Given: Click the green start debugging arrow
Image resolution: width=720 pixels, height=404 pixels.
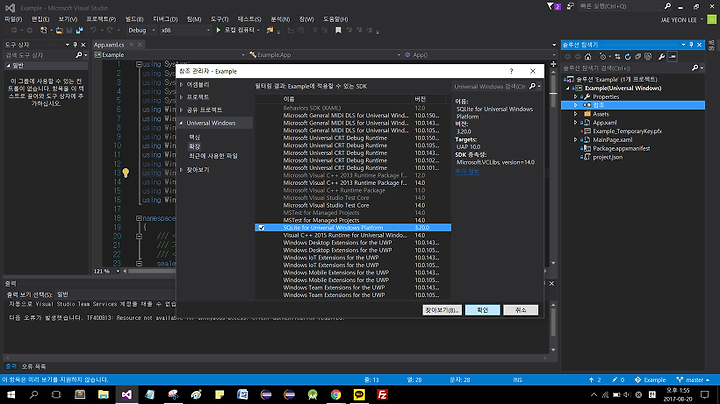Looking at the screenshot, I should click(218, 30).
